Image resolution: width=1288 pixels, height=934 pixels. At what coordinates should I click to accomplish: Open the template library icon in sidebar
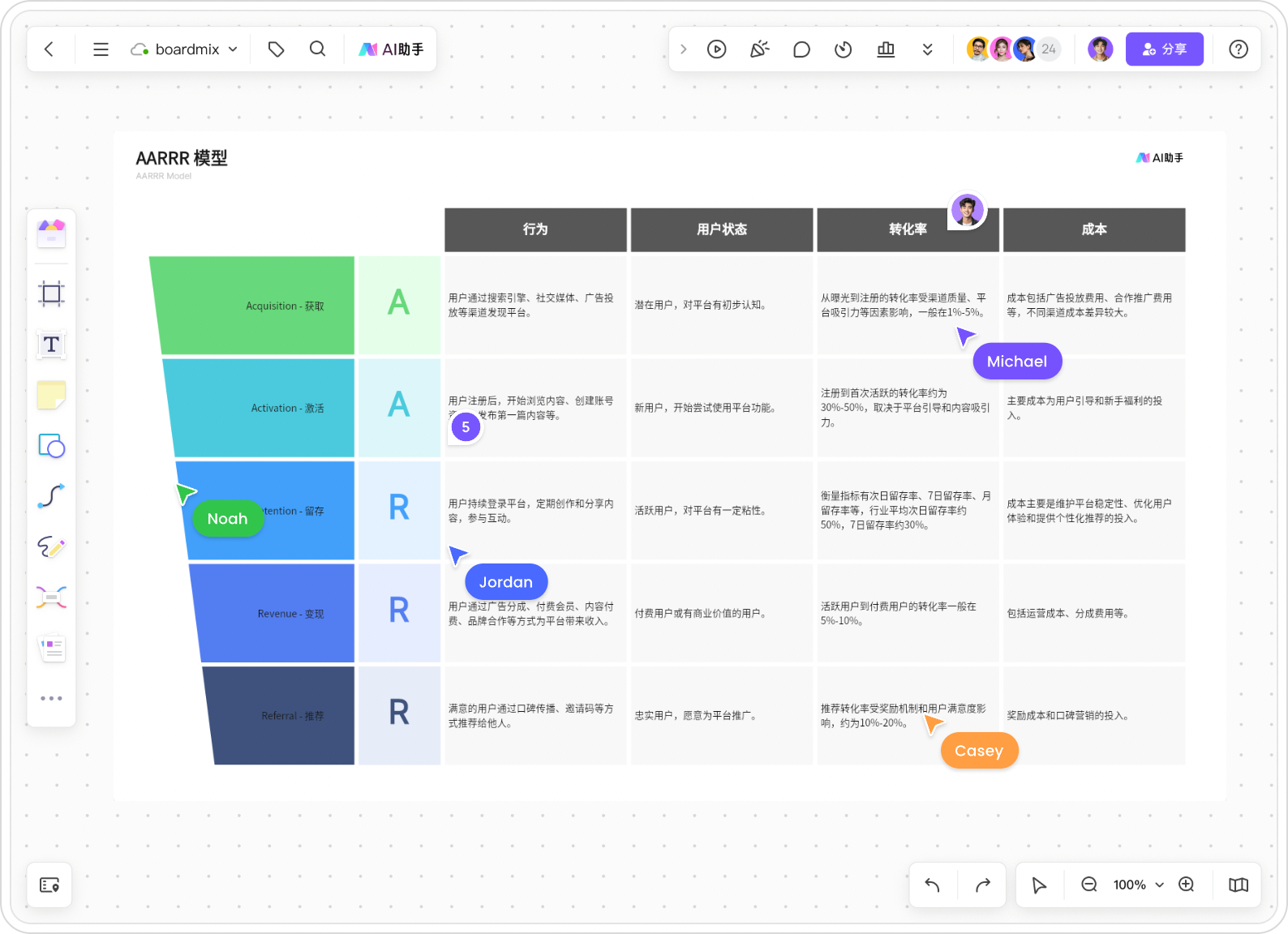(x=51, y=233)
